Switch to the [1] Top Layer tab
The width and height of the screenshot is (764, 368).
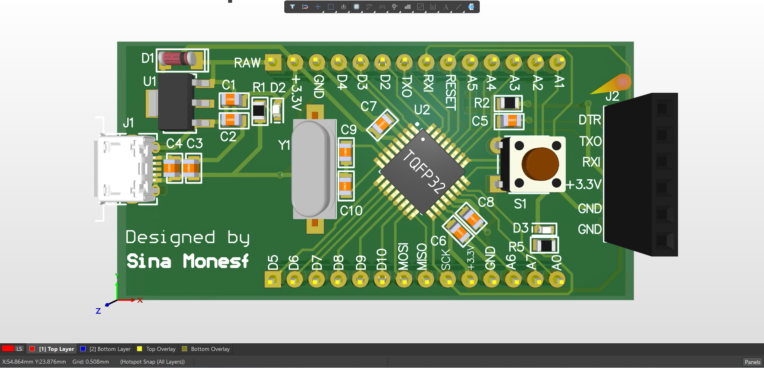coord(51,349)
